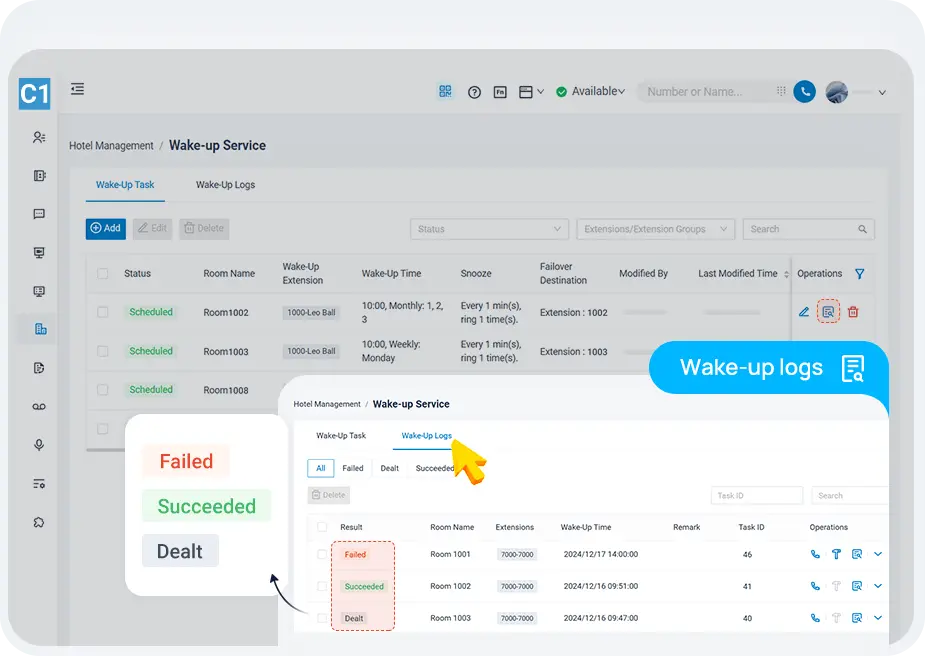
Task: Toggle the checkbox for Room1002 row
Action: click(x=103, y=312)
